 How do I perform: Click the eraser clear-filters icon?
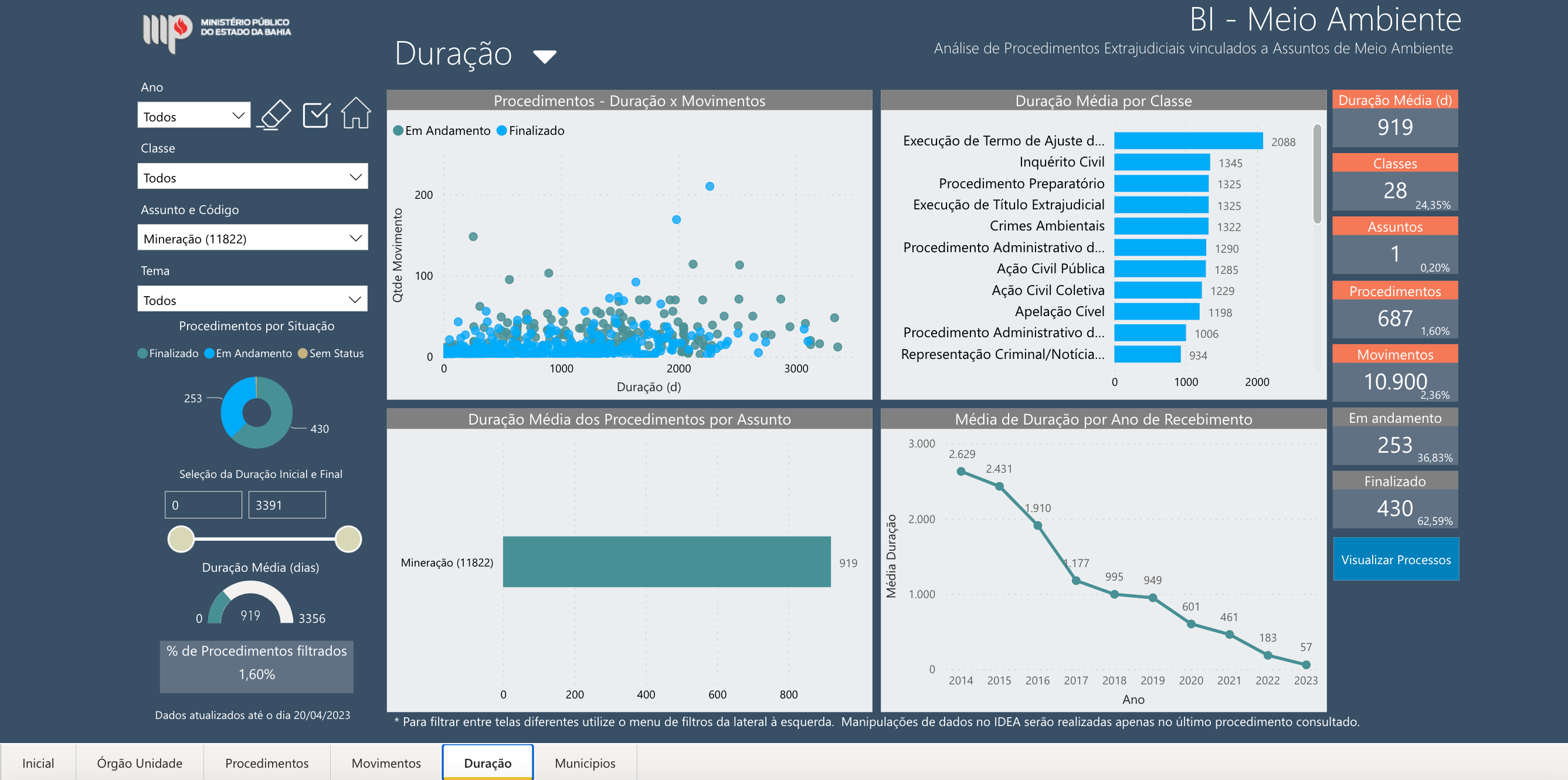click(273, 114)
